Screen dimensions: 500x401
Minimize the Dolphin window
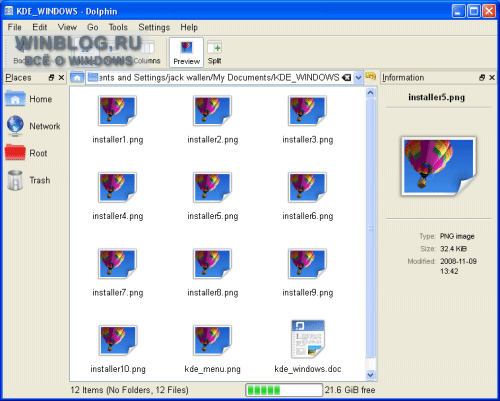pos(458,11)
